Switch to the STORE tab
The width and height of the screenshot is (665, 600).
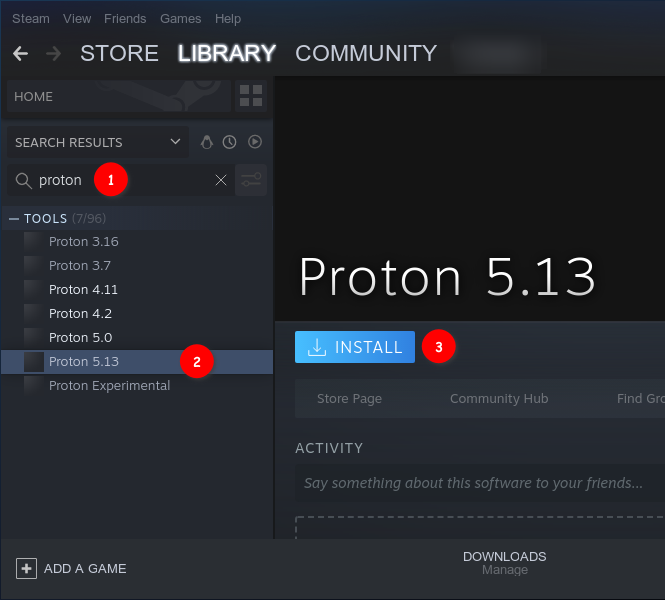tap(119, 53)
